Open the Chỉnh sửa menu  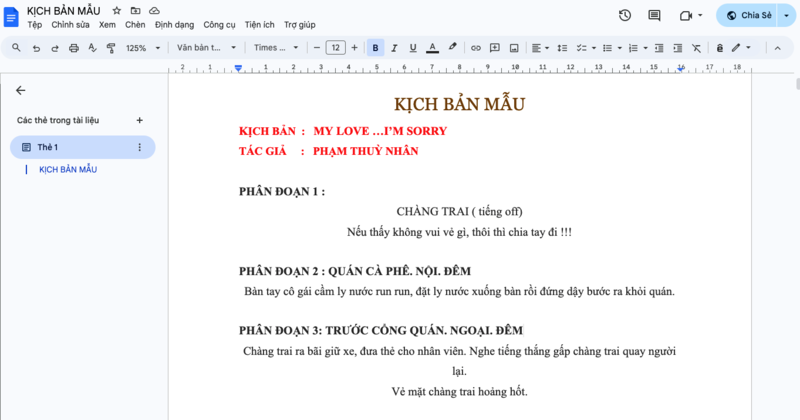coord(70,24)
